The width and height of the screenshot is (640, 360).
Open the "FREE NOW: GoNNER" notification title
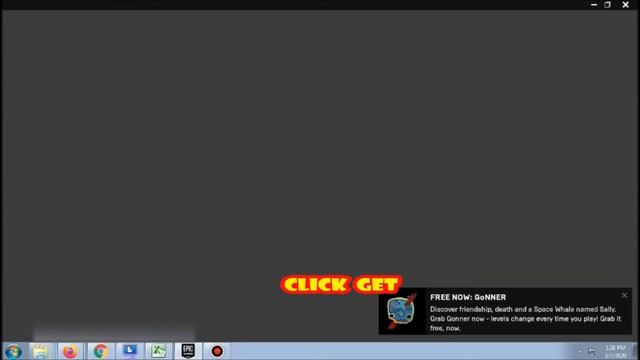coord(468,297)
